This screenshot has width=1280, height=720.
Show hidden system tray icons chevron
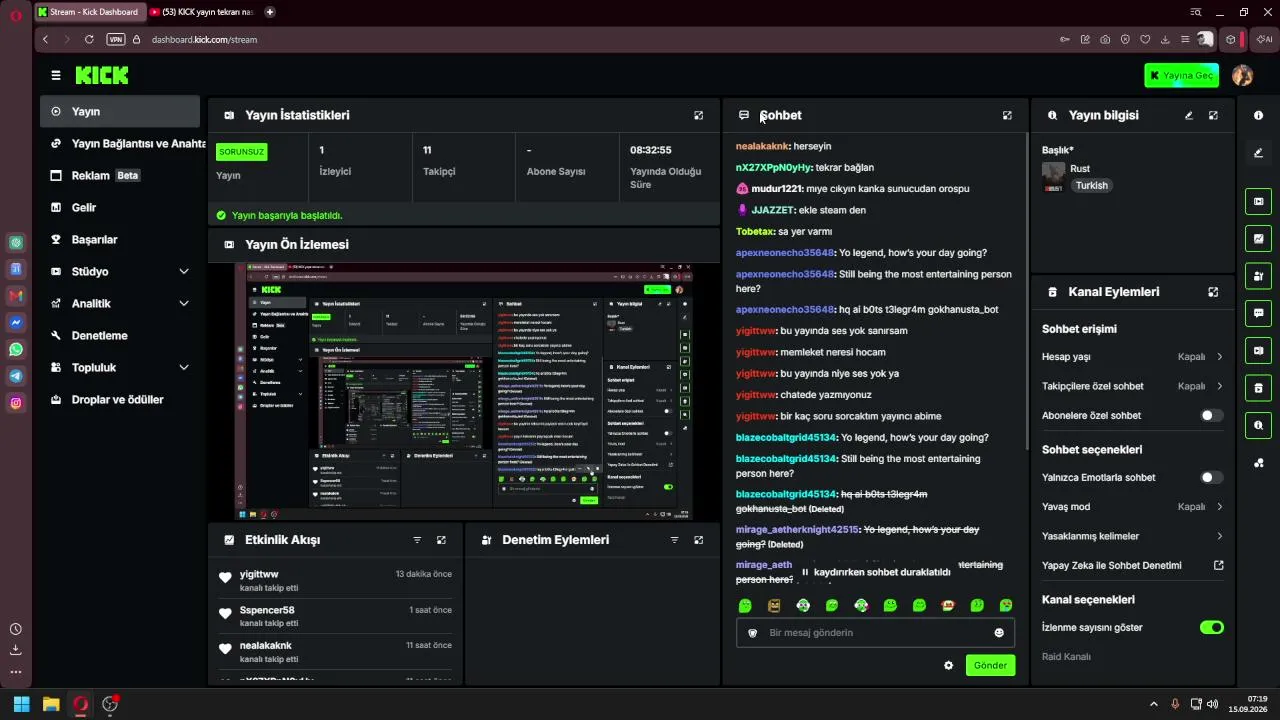(1153, 704)
